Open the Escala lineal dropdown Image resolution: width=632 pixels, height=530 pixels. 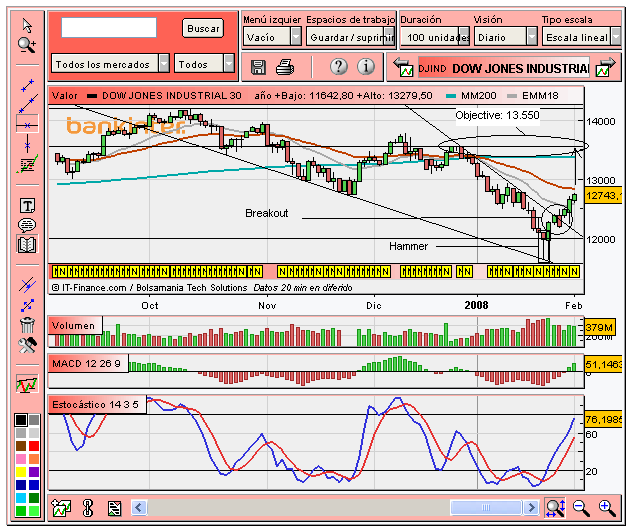coord(581,37)
